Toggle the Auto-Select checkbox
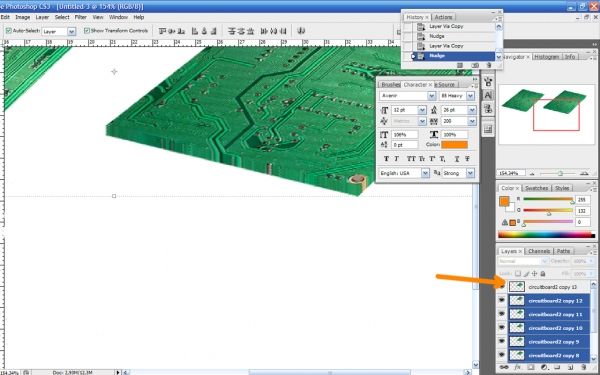The width and height of the screenshot is (600, 375). 8,31
